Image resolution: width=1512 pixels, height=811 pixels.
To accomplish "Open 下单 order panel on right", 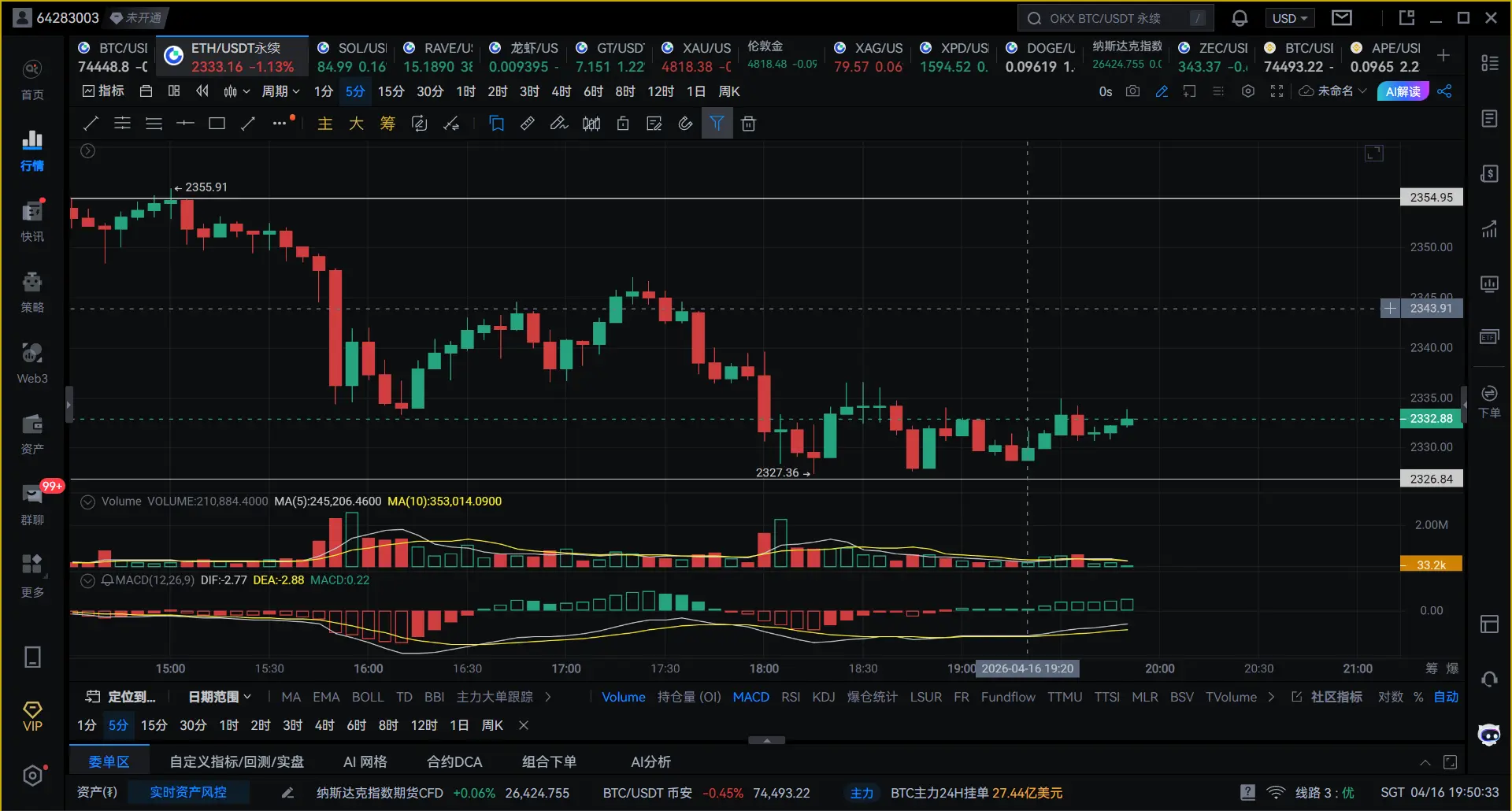I will click(1489, 402).
